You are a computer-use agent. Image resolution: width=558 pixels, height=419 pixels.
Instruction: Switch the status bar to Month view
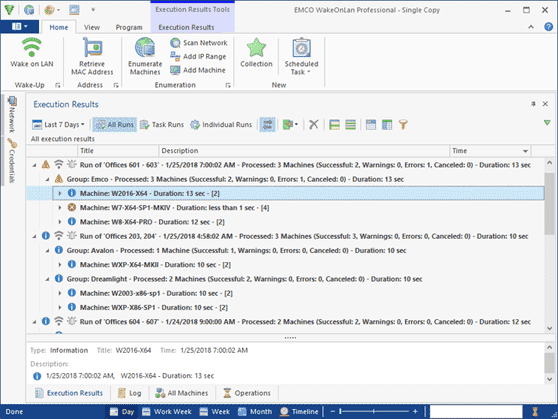[255, 412]
